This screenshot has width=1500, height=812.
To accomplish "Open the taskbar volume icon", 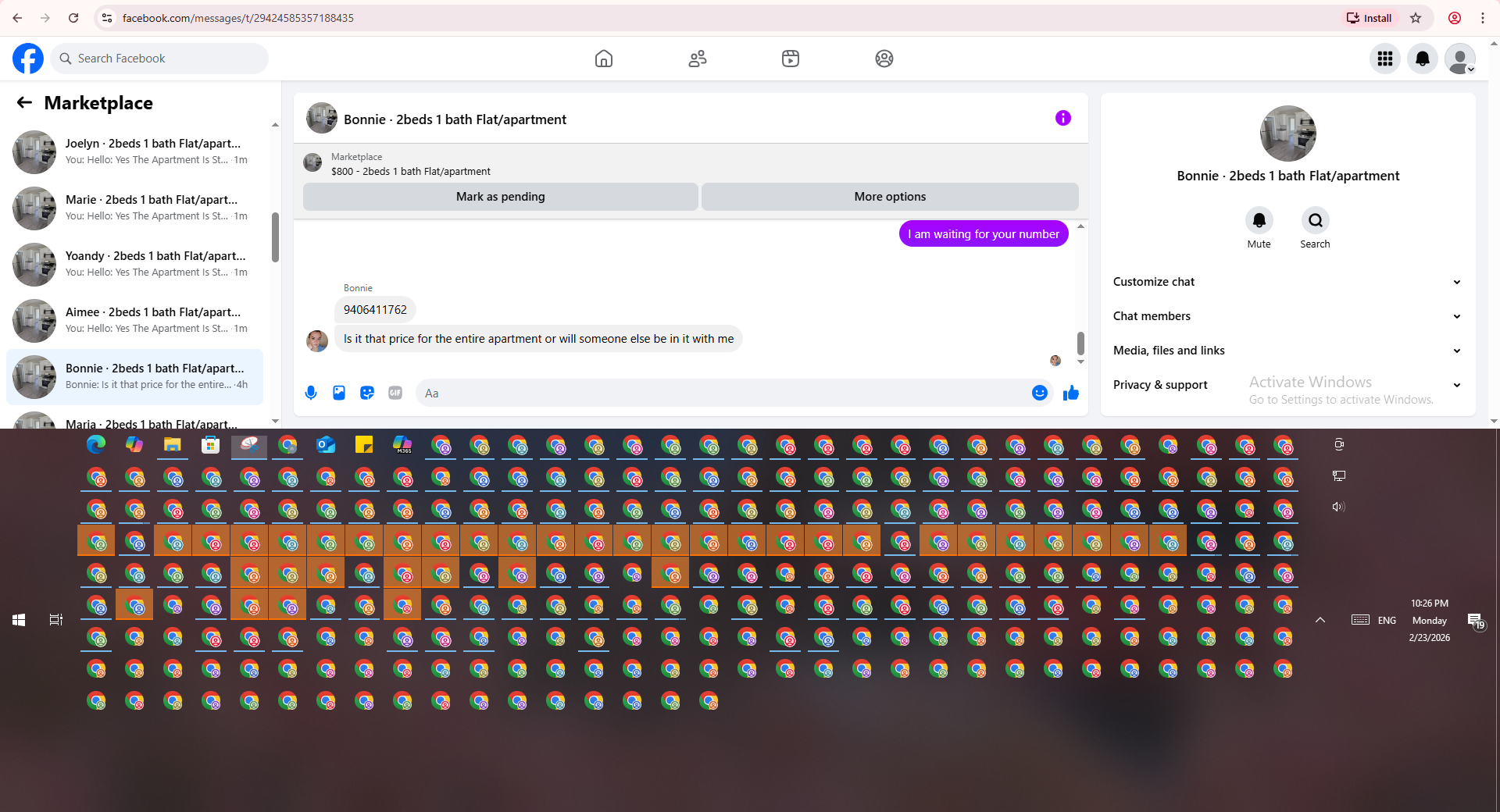I will click(x=1338, y=507).
